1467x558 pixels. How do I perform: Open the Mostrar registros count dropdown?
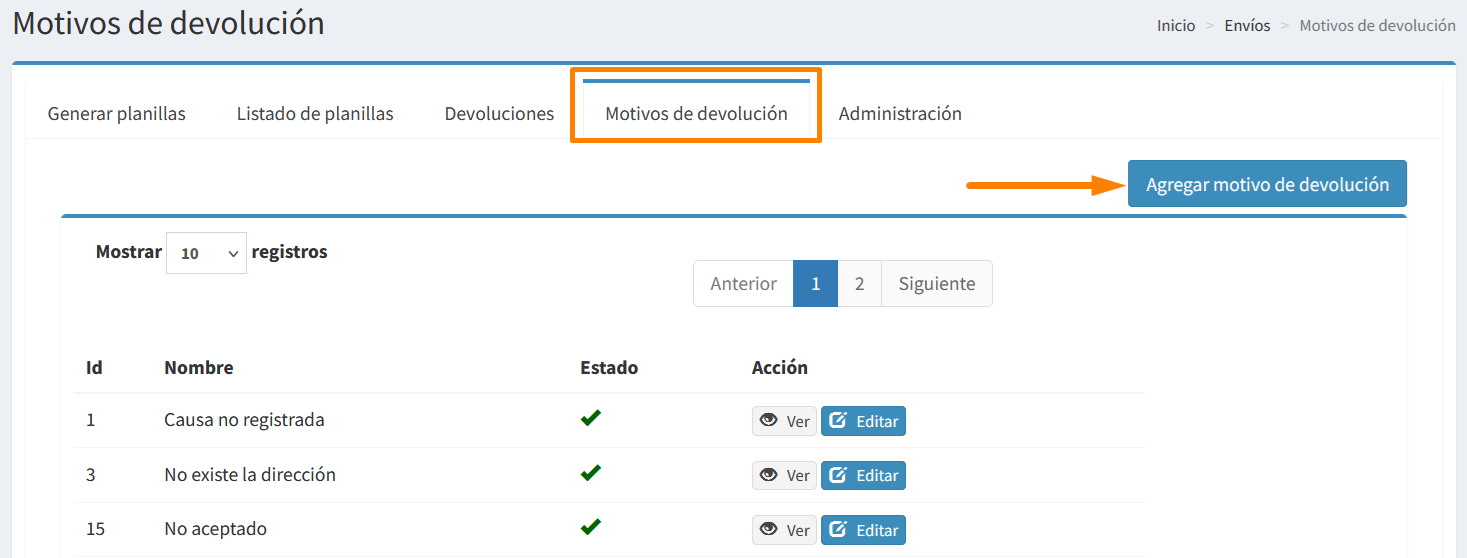coord(206,253)
